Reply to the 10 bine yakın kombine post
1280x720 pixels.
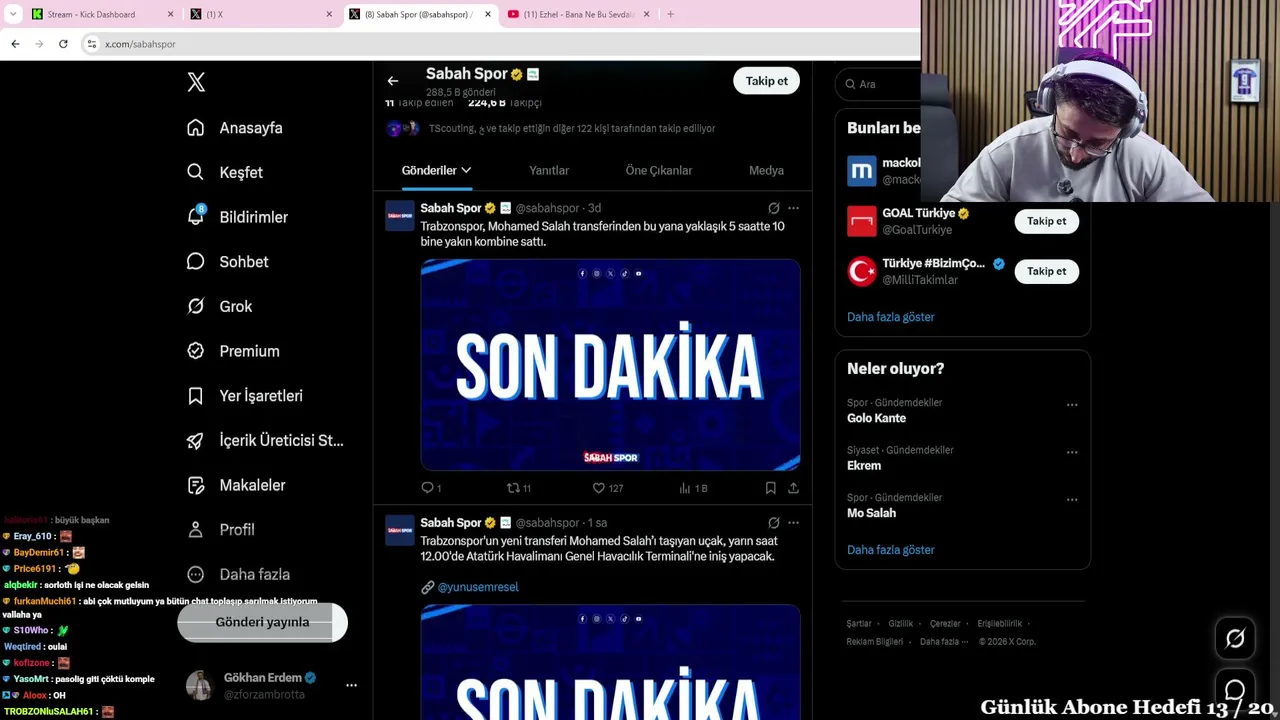[431, 488]
